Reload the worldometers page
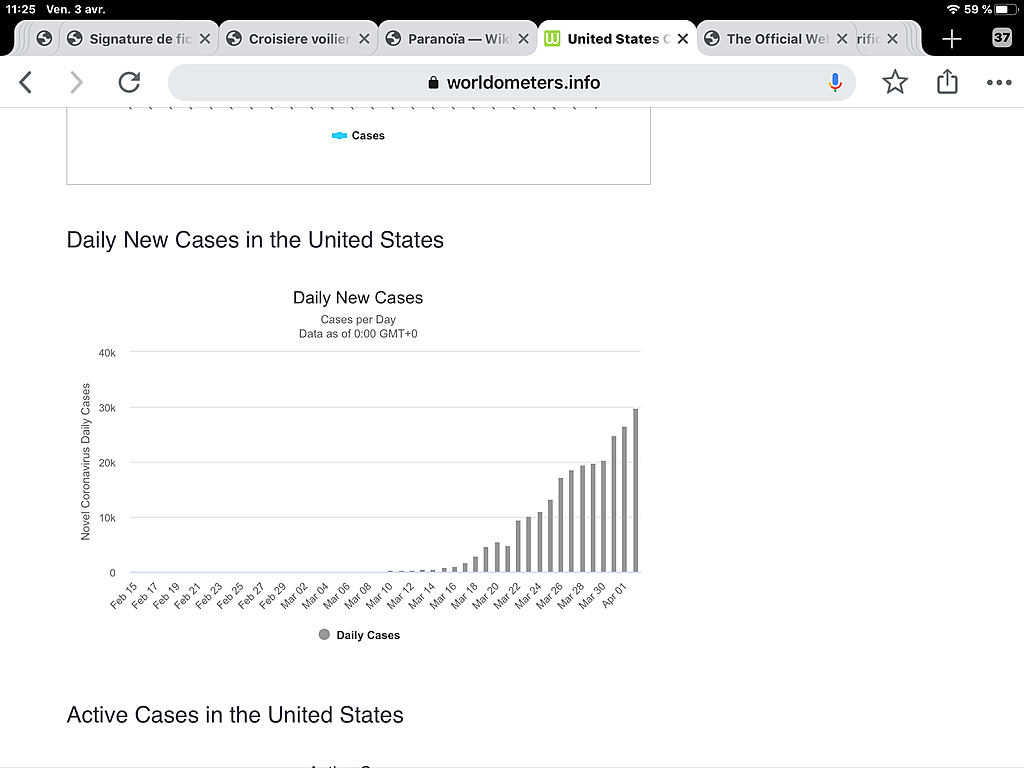1024x768 pixels. [x=129, y=82]
